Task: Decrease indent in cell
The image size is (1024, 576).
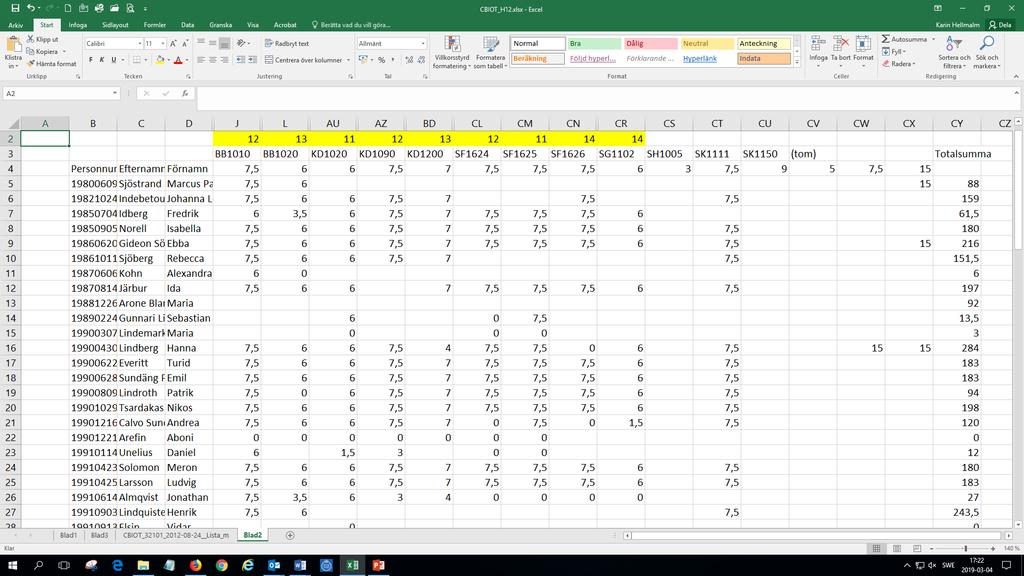Action: [x=241, y=60]
